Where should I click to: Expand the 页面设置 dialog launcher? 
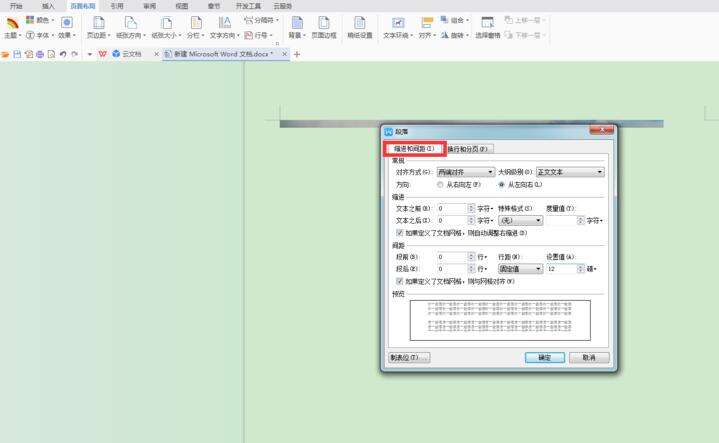(x=277, y=44)
